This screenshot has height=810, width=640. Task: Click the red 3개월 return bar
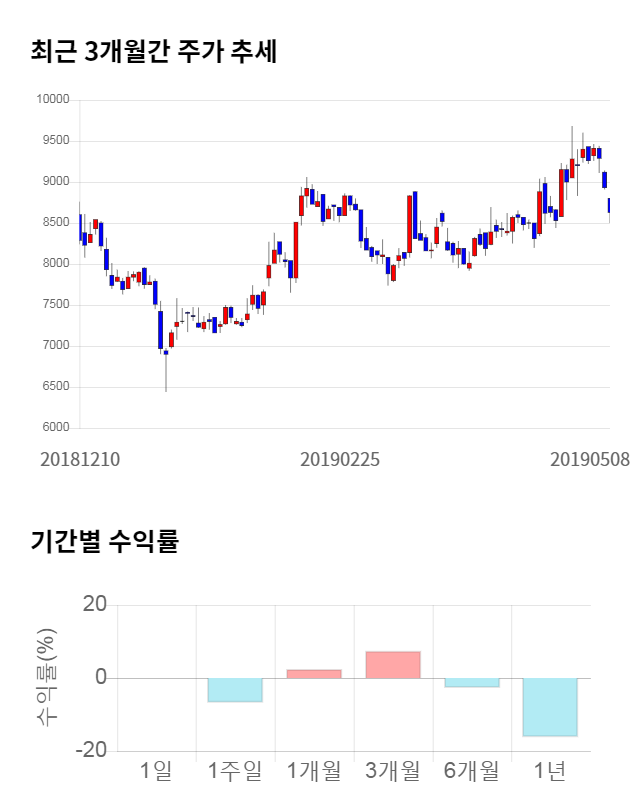tap(393, 665)
